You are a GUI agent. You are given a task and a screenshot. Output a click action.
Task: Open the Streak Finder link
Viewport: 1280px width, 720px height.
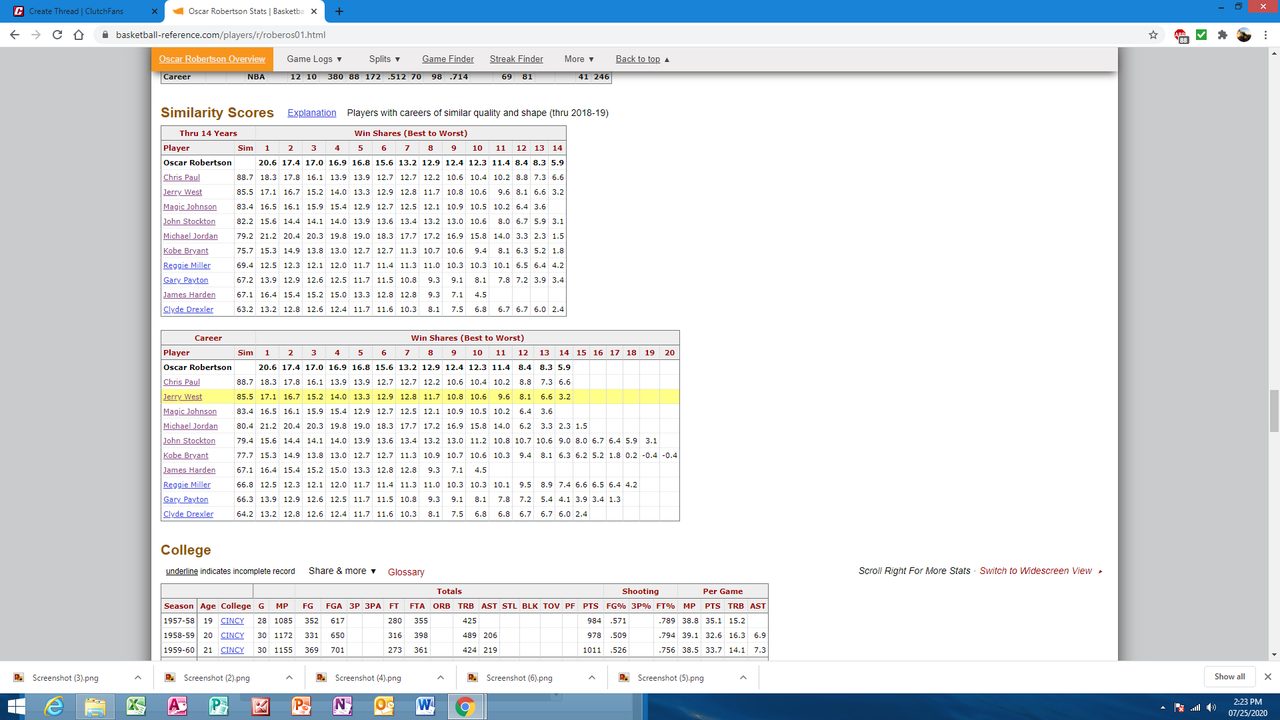point(516,59)
